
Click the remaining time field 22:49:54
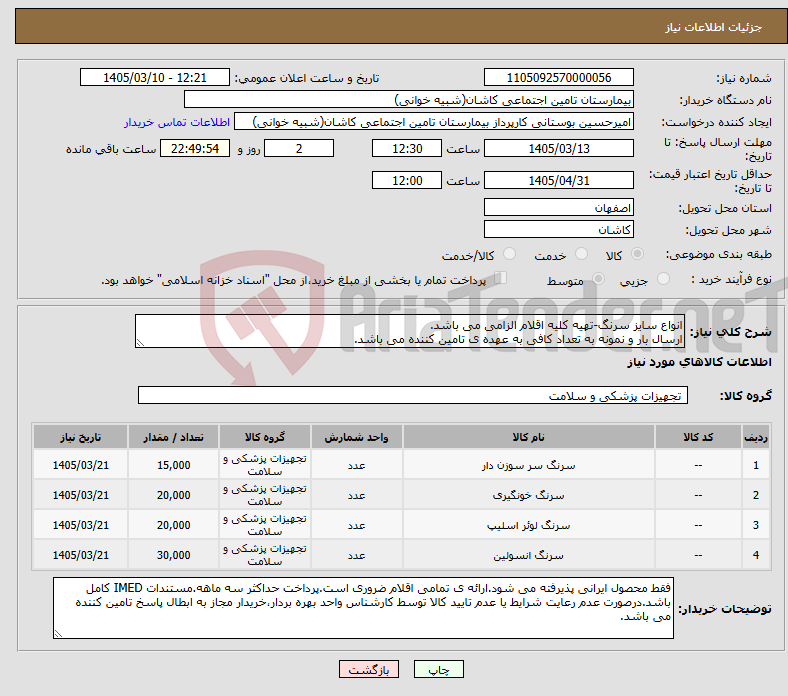tap(194, 148)
